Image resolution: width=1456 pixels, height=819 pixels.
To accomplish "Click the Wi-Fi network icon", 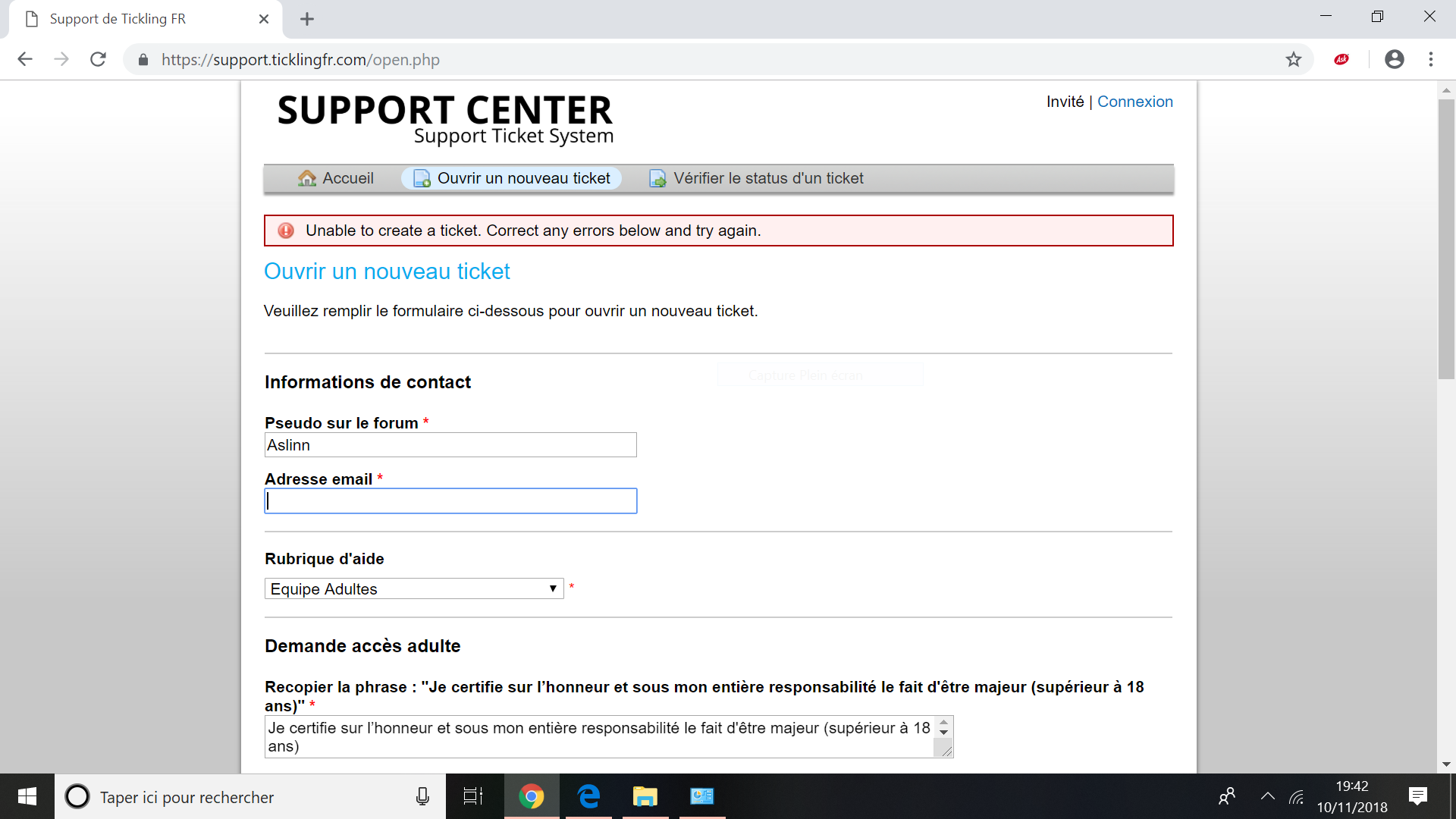I will (x=1298, y=796).
